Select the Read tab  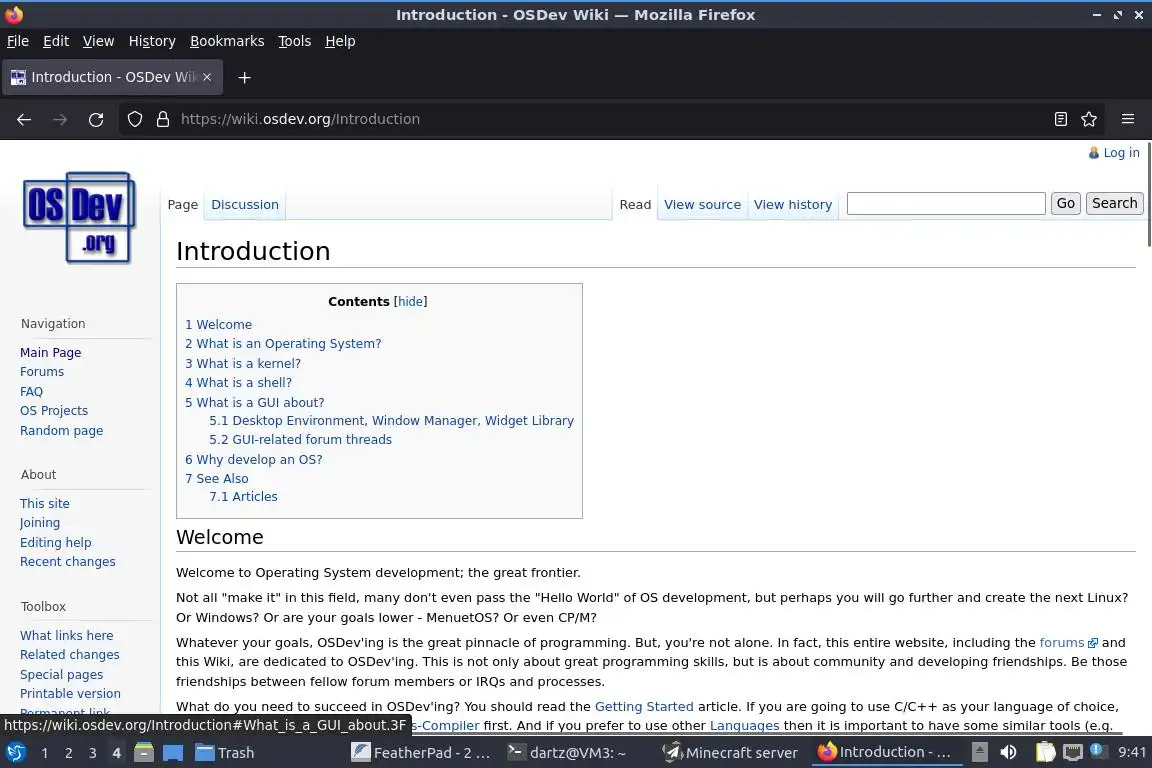tap(635, 204)
